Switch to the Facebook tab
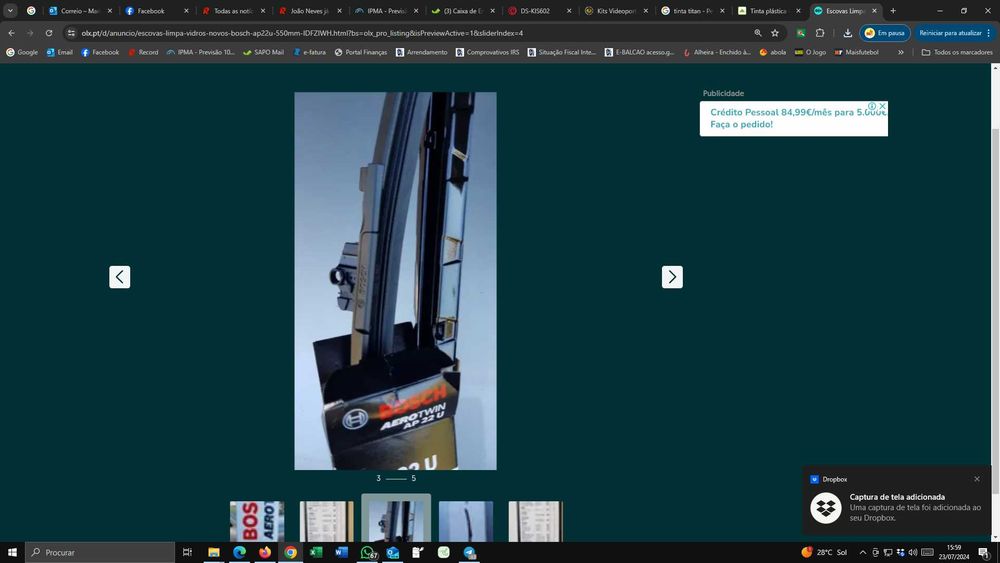The height and width of the screenshot is (563, 1000). 157,11
